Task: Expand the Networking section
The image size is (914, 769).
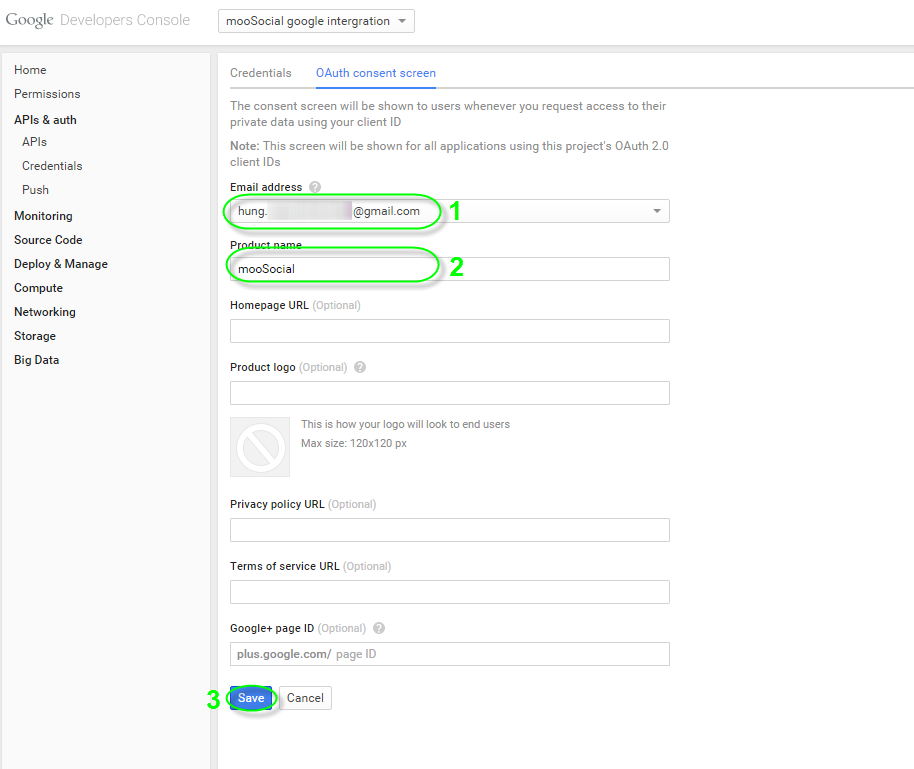Action: click(x=45, y=312)
